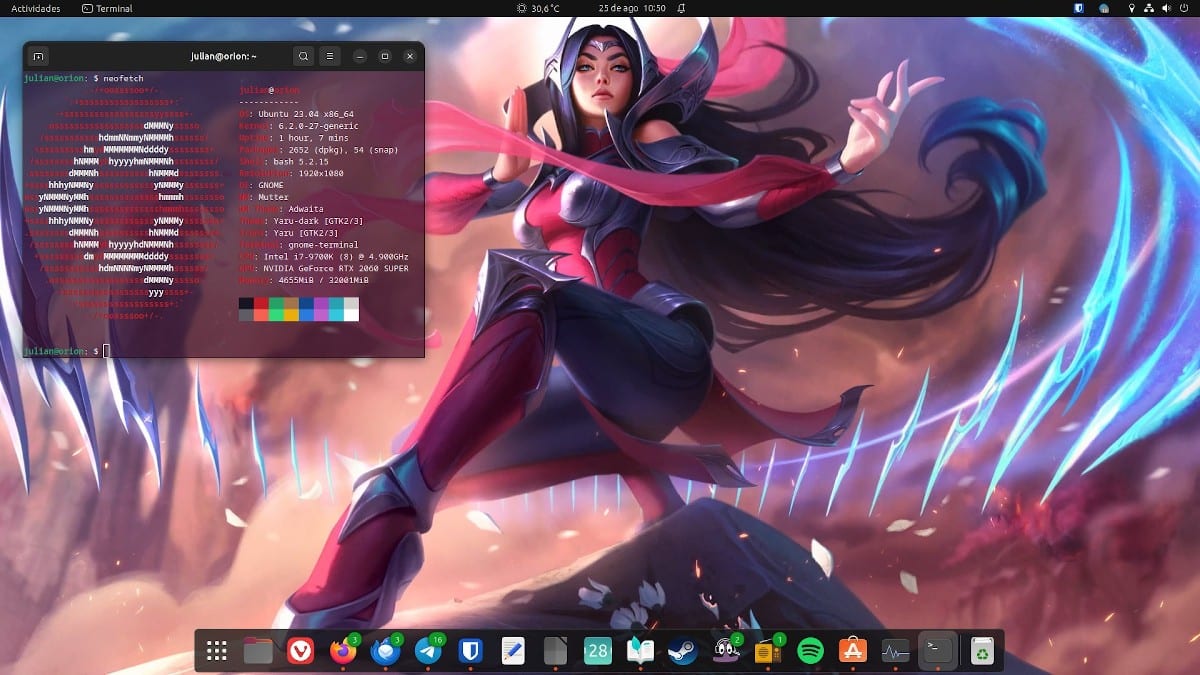Click the text 1920x1080
Screen dimensions: 1200x675
[321, 174]
